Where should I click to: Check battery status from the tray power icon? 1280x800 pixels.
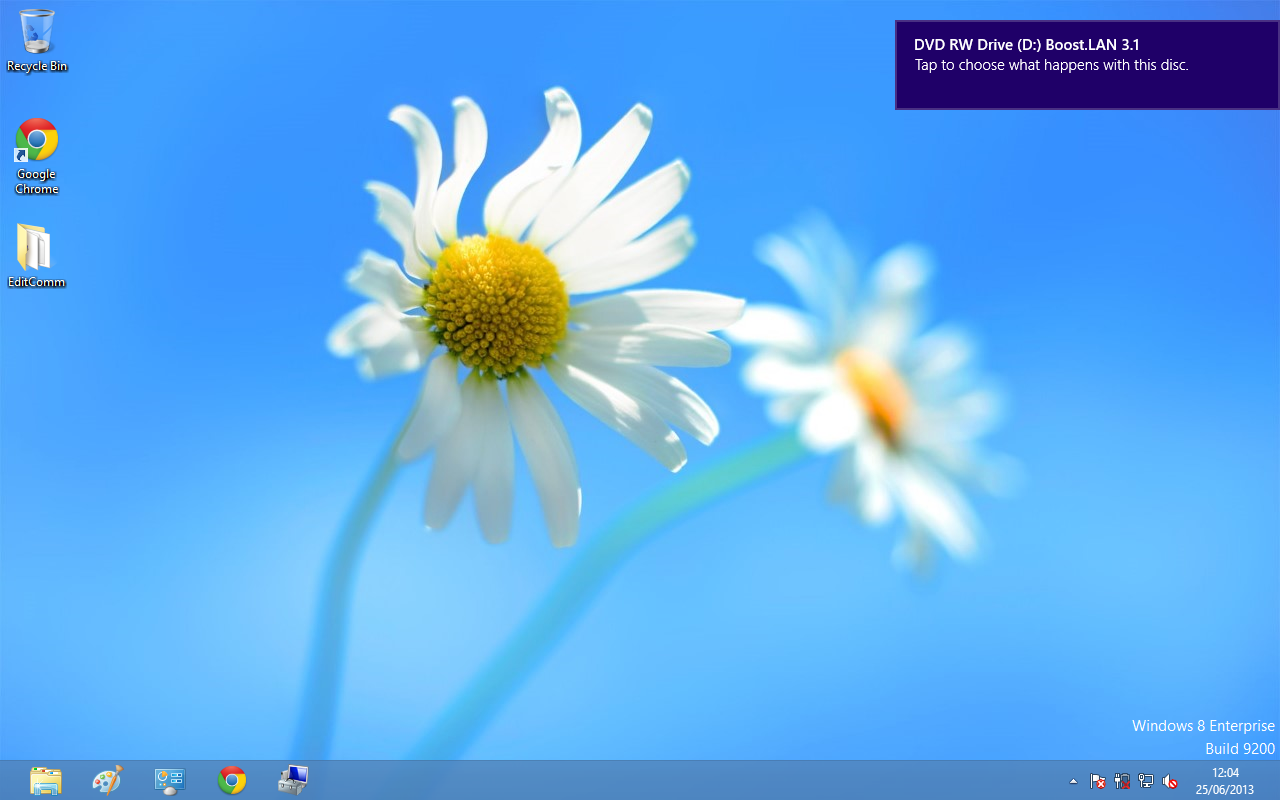1121,780
